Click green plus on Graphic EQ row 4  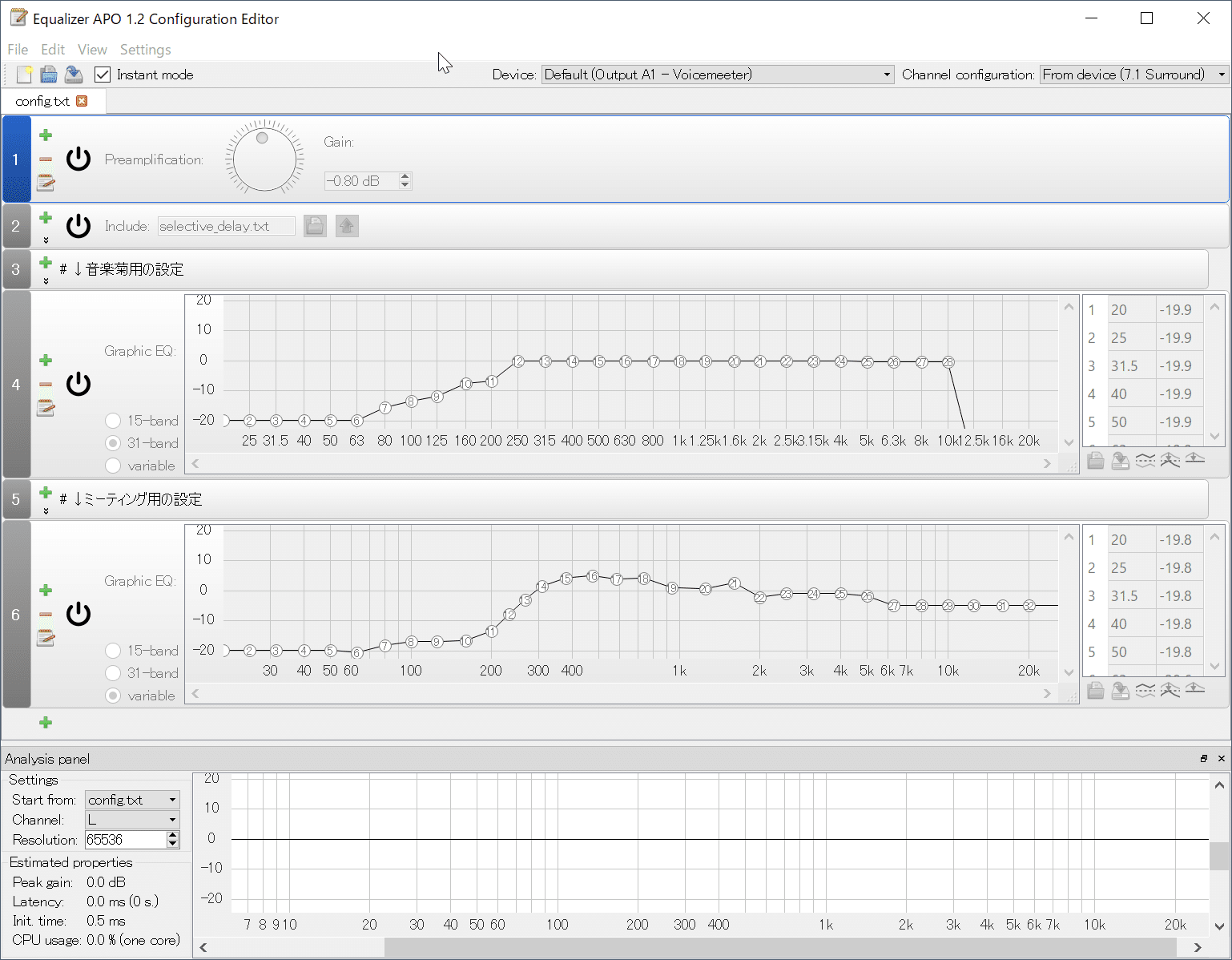click(46, 360)
